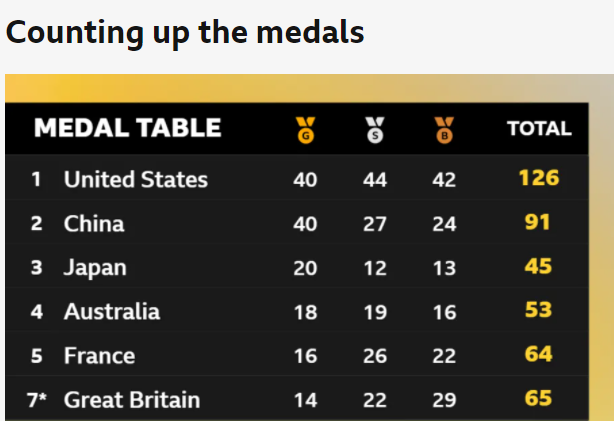Click United States silver count 44
Viewport: 614px width, 421px height.
click(375, 180)
